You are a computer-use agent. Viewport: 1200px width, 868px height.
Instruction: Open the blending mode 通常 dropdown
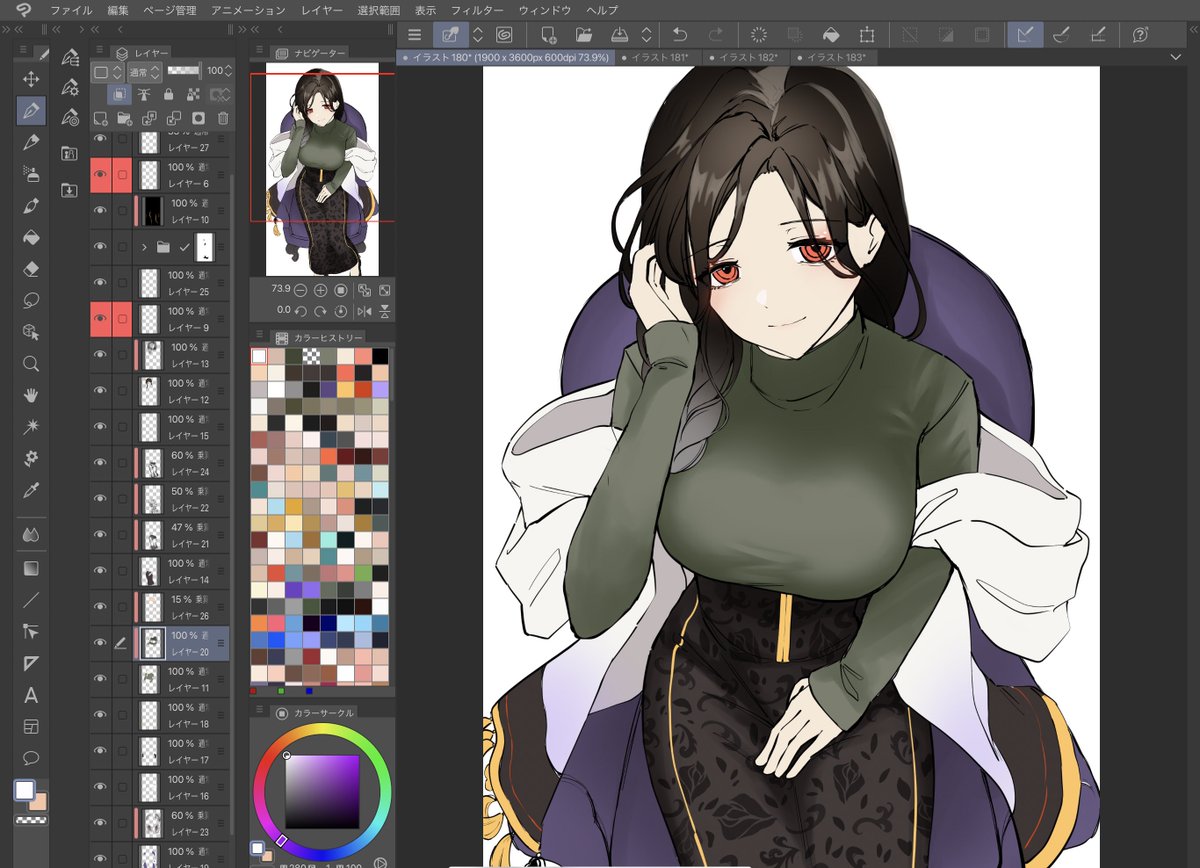(146, 72)
